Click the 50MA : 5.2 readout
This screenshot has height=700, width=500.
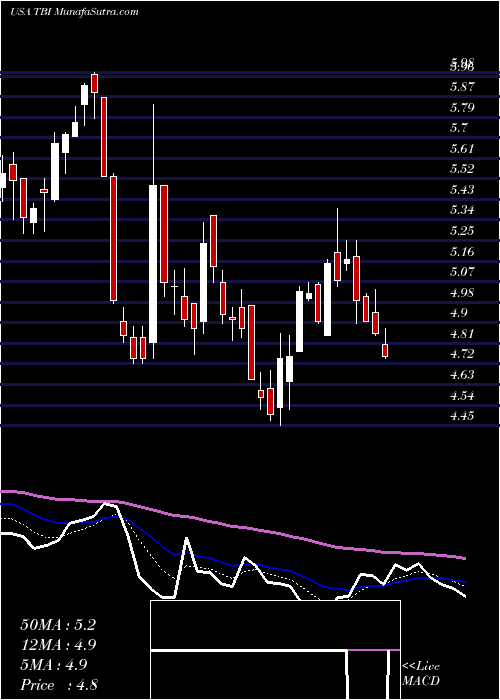click(58, 625)
